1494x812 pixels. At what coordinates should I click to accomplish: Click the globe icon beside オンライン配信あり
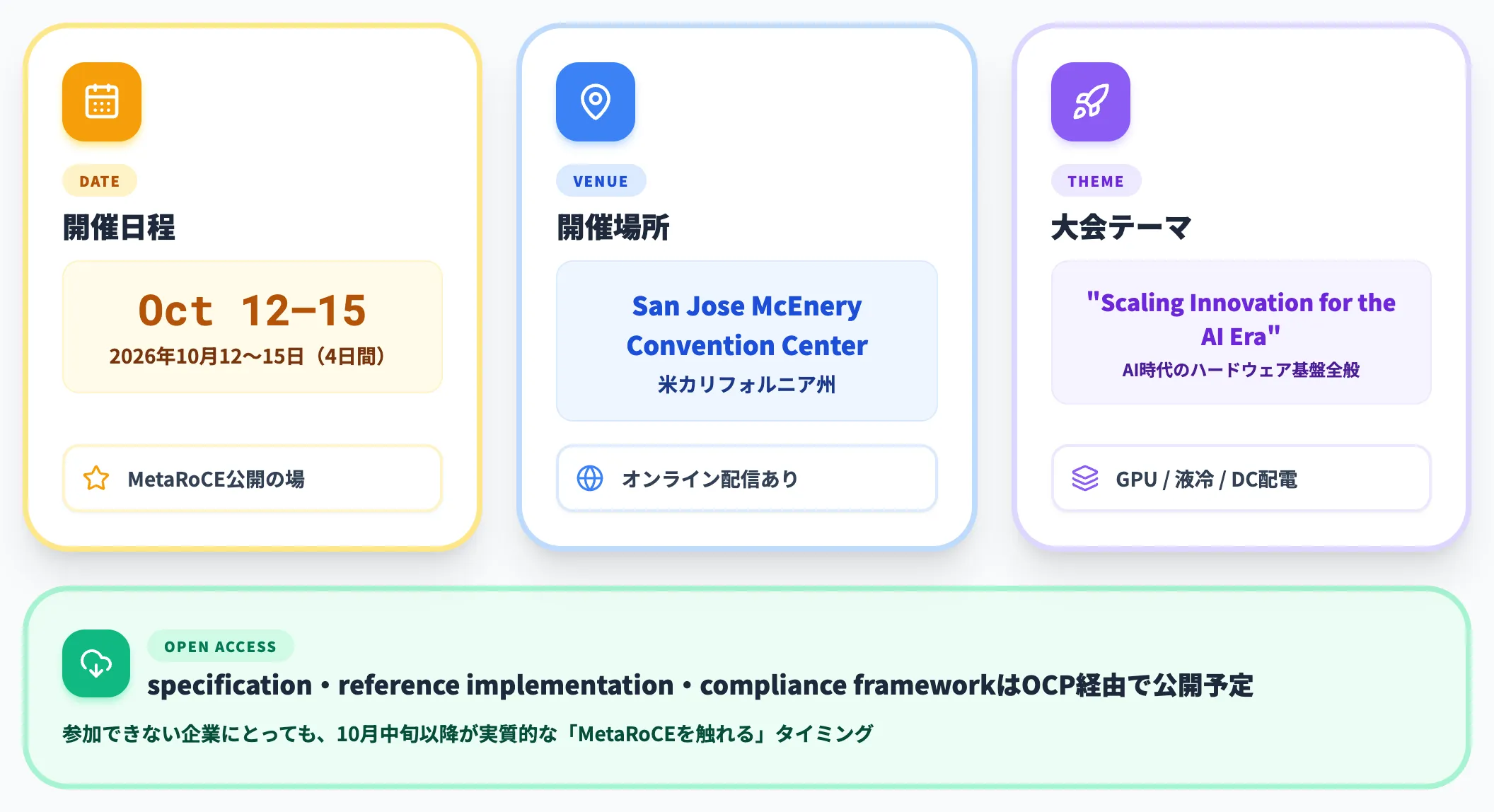pyautogui.click(x=590, y=479)
